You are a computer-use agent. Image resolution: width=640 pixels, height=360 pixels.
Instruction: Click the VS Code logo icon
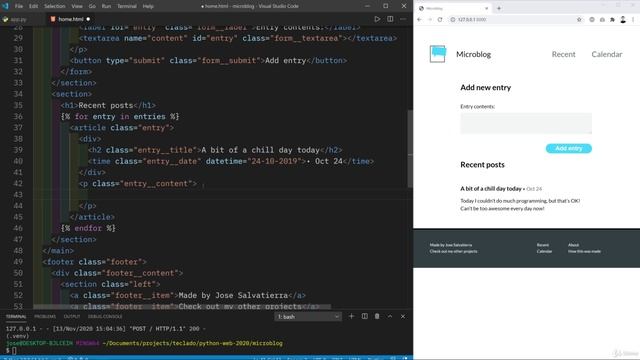pyautogui.click(x=5, y=6)
